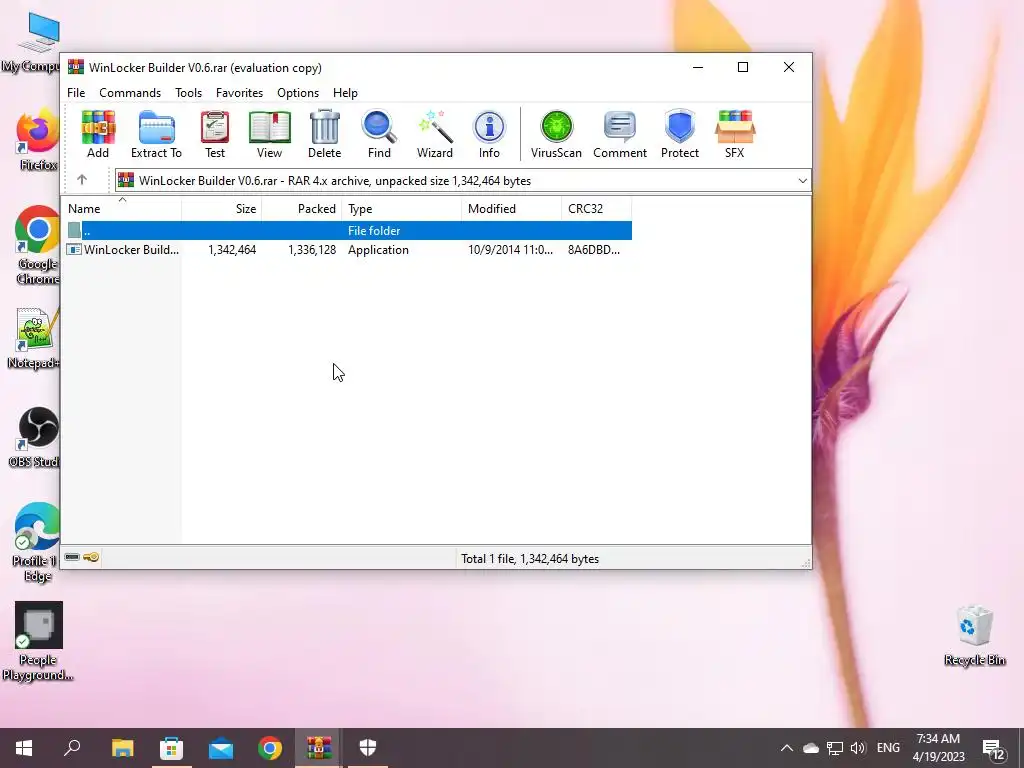The width and height of the screenshot is (1024, 768).
Task: Click the Delete trash can icon
Action: 325,134
